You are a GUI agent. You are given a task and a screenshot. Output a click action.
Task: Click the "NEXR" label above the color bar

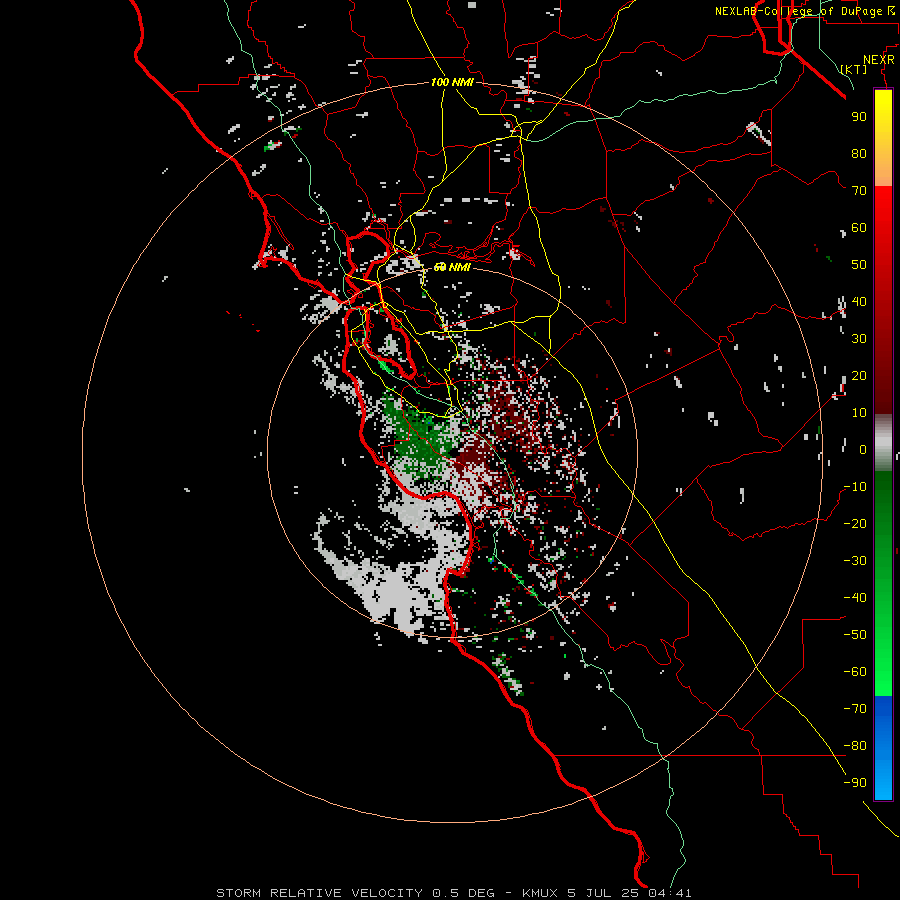tap(879, 60)
